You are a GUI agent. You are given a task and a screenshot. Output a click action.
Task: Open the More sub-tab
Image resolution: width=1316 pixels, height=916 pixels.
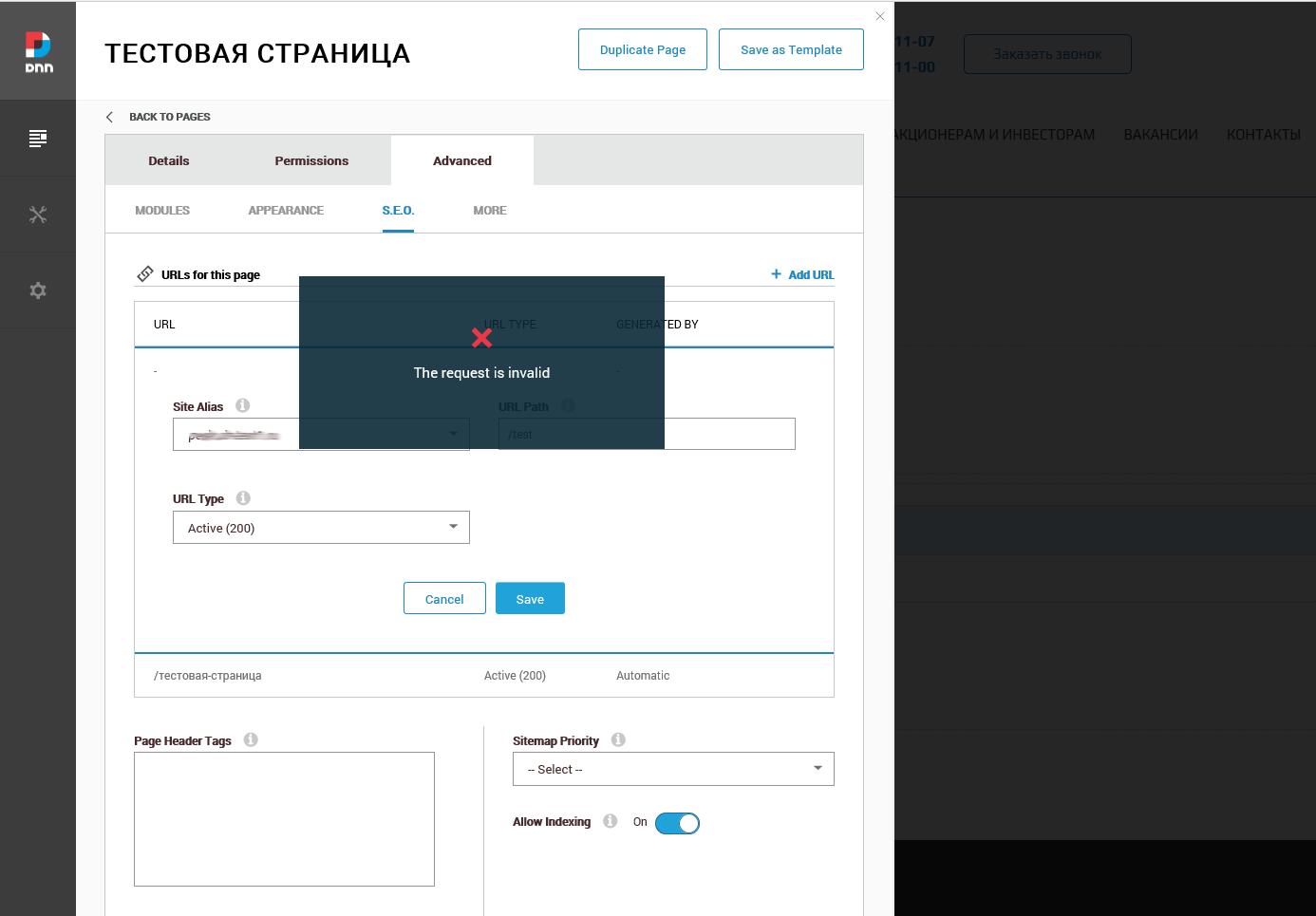pyautogui.click(x=490, y=211)
